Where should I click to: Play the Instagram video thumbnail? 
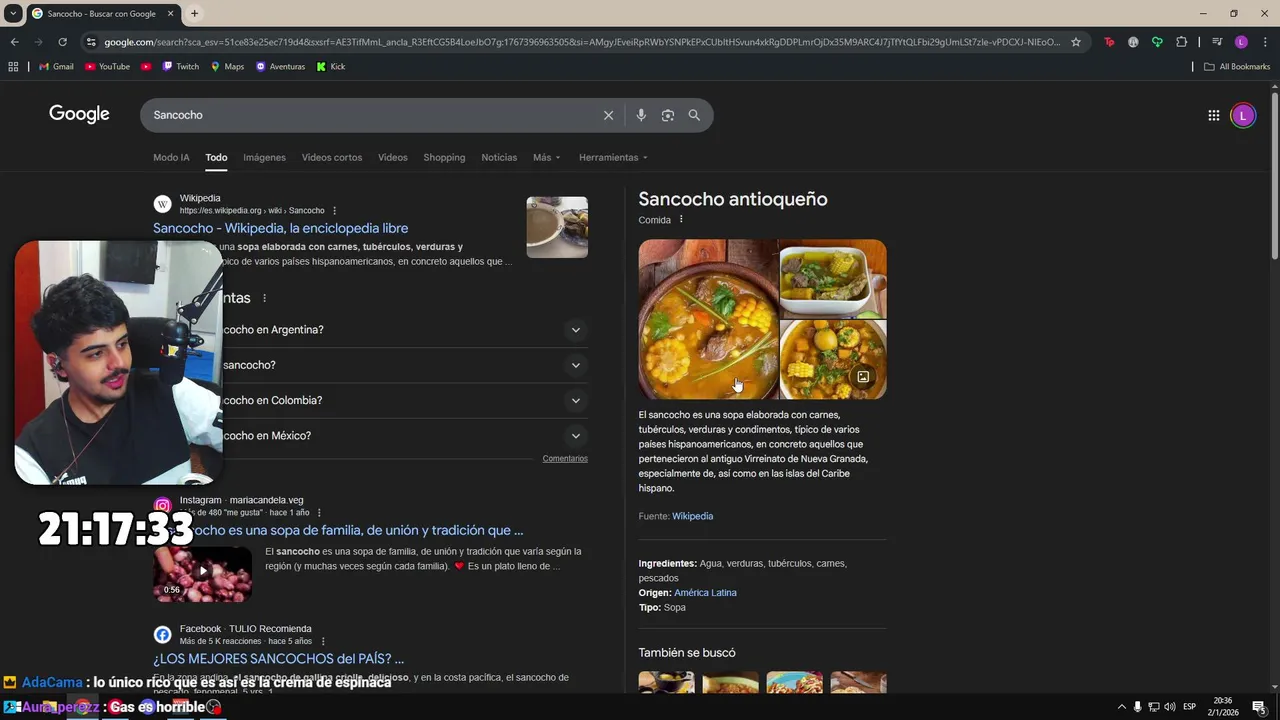click(x=203, y=572)
